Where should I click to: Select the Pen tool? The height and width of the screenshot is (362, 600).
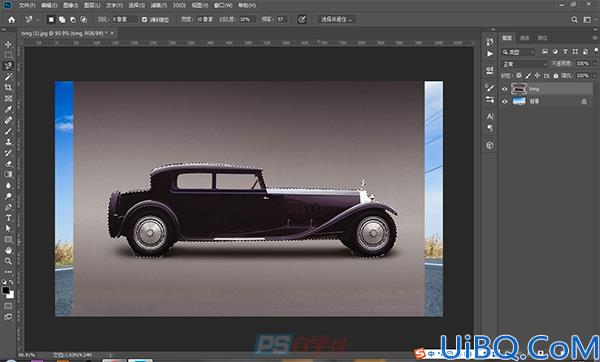click(8, 207)
